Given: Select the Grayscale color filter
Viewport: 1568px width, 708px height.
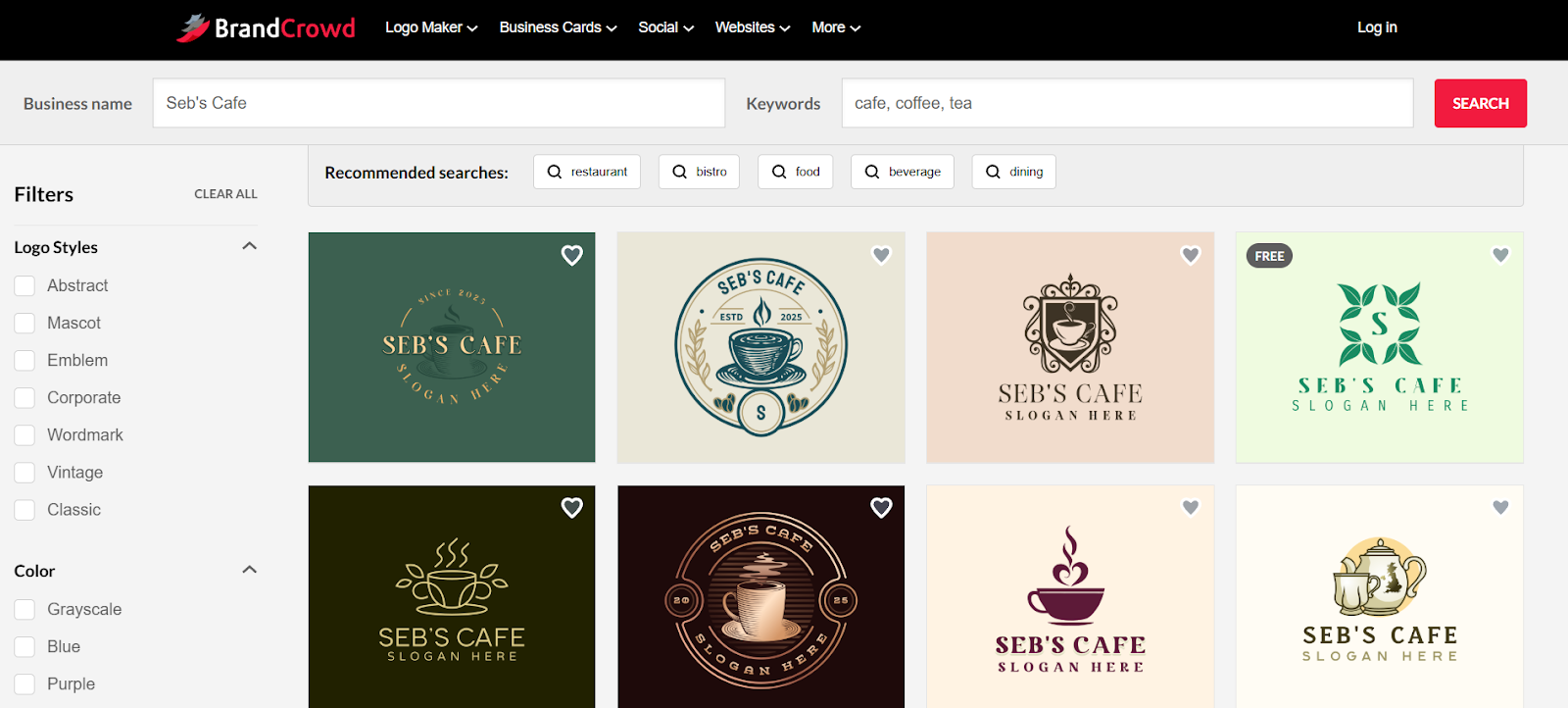Looking at the screenshot, I should point(25,610).
